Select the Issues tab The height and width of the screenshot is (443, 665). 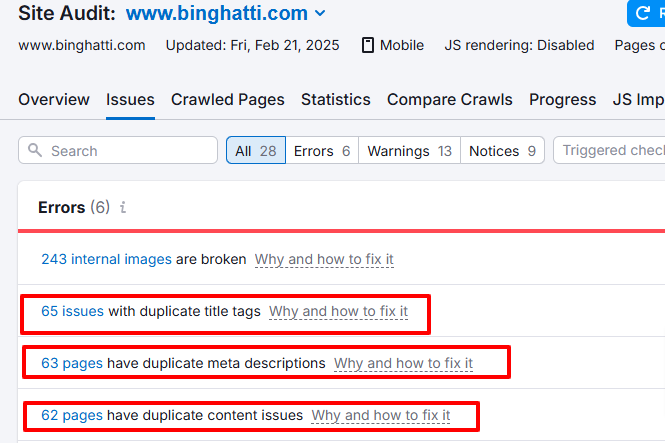[x=130, y=100]
